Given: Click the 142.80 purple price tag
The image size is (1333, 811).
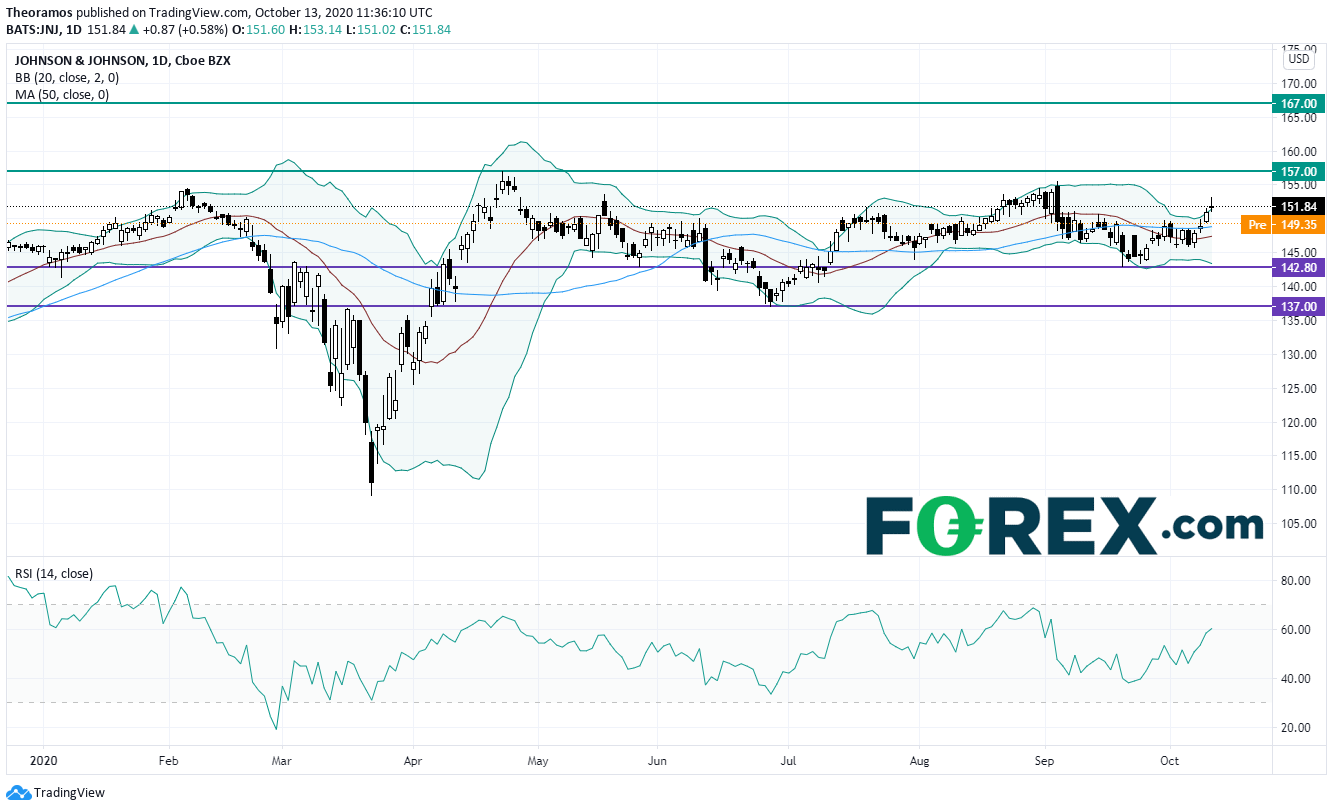Looking at the screenshot, I should click(x=1297, y=267).
